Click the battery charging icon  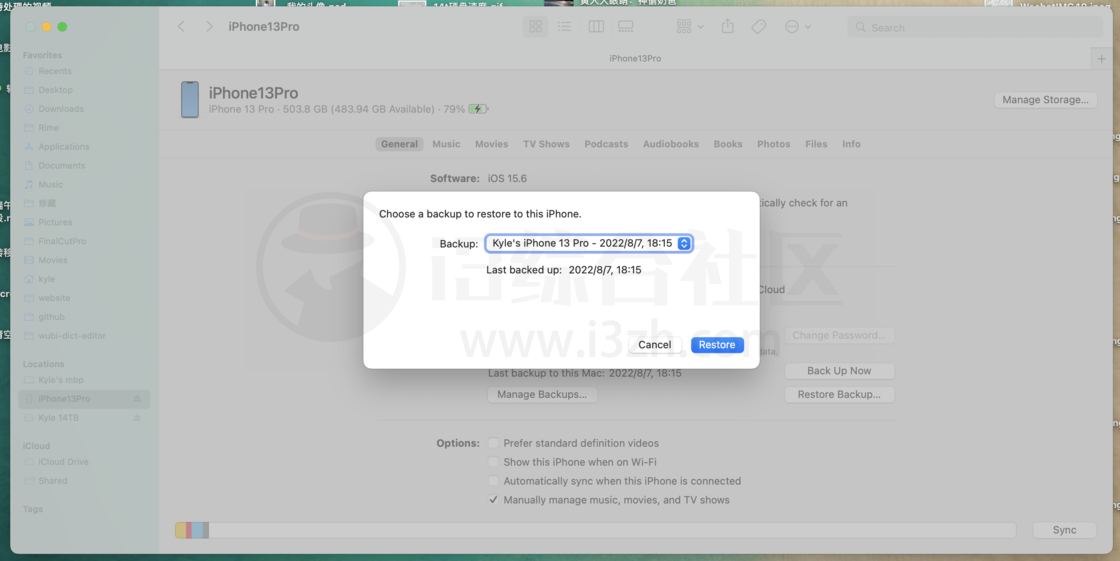(x=478, y=109)
